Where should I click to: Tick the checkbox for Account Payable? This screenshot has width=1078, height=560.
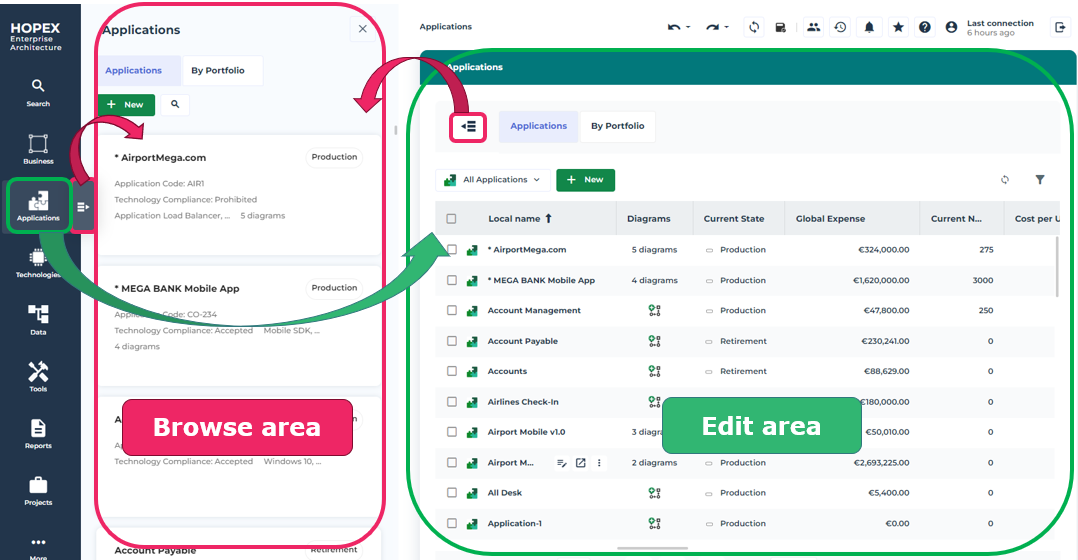click(452, 341)
